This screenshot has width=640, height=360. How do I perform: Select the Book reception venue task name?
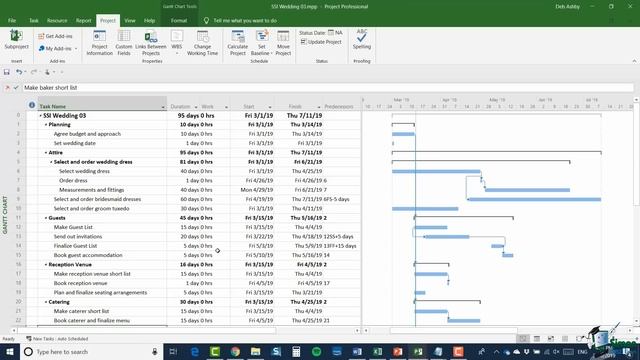(80, 283)
